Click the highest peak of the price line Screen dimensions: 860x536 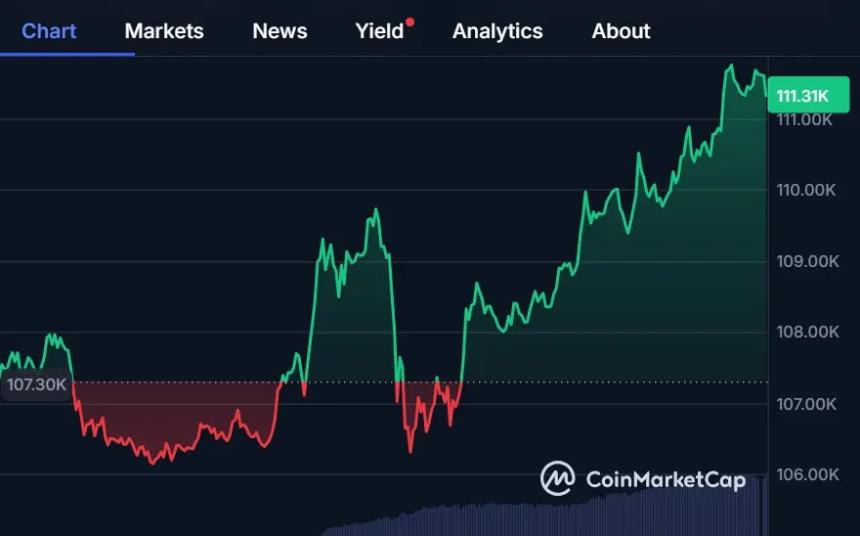[731, 66]
